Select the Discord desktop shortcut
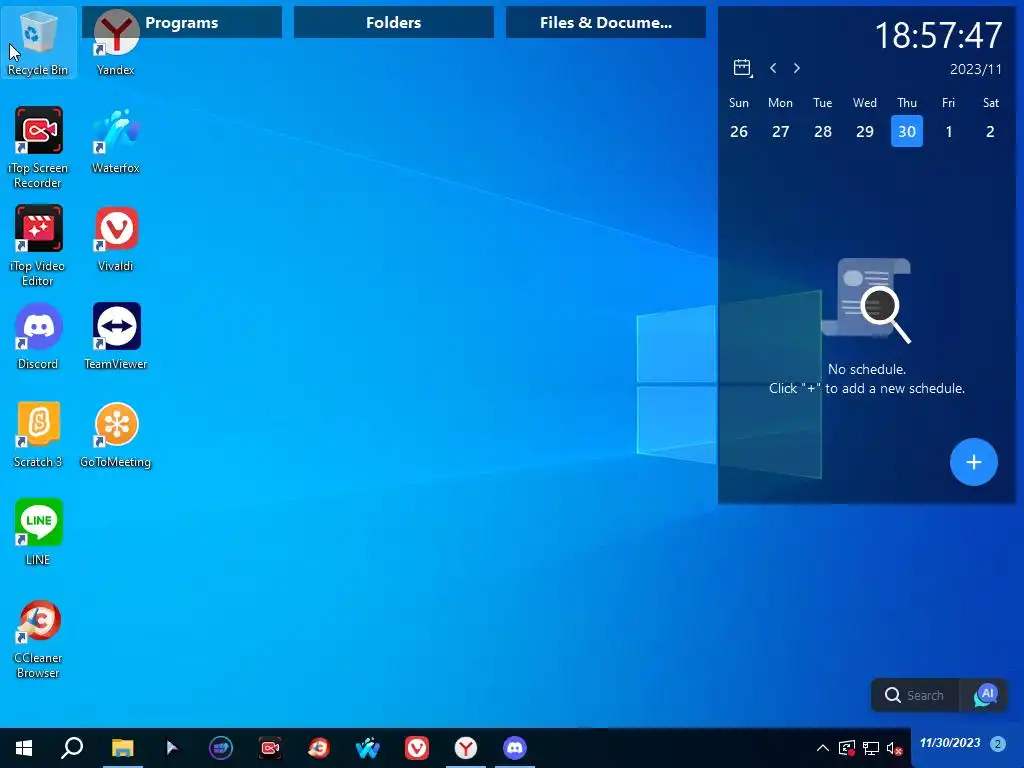The image size is (1024, 768). 38,337
